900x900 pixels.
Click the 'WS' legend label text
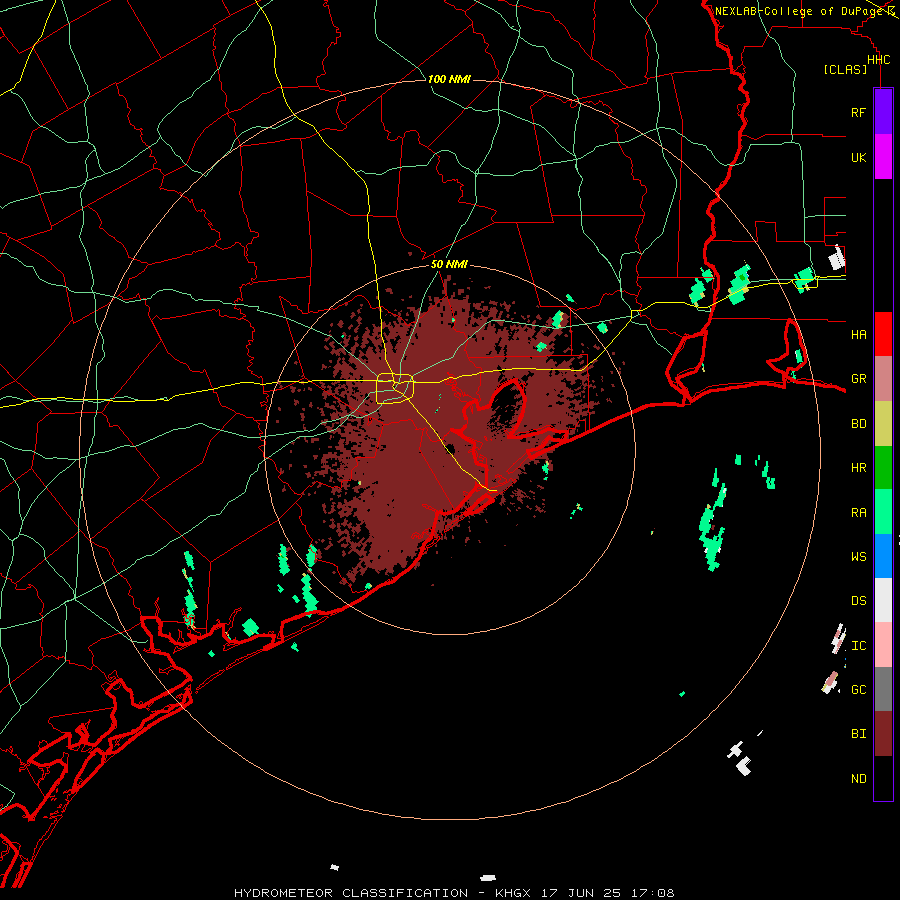pyautogui.click(x=859, y=556)
